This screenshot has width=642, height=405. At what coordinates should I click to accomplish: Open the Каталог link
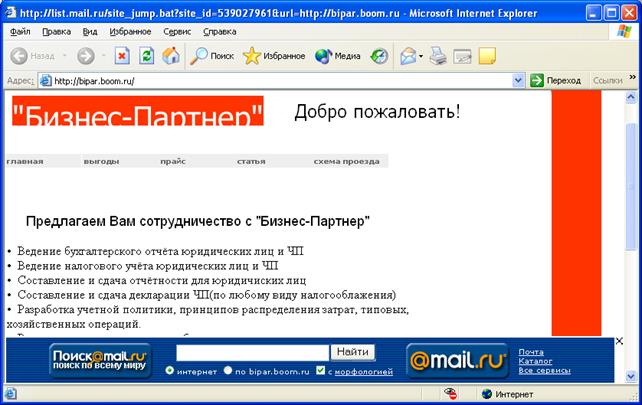pos(535,361)
